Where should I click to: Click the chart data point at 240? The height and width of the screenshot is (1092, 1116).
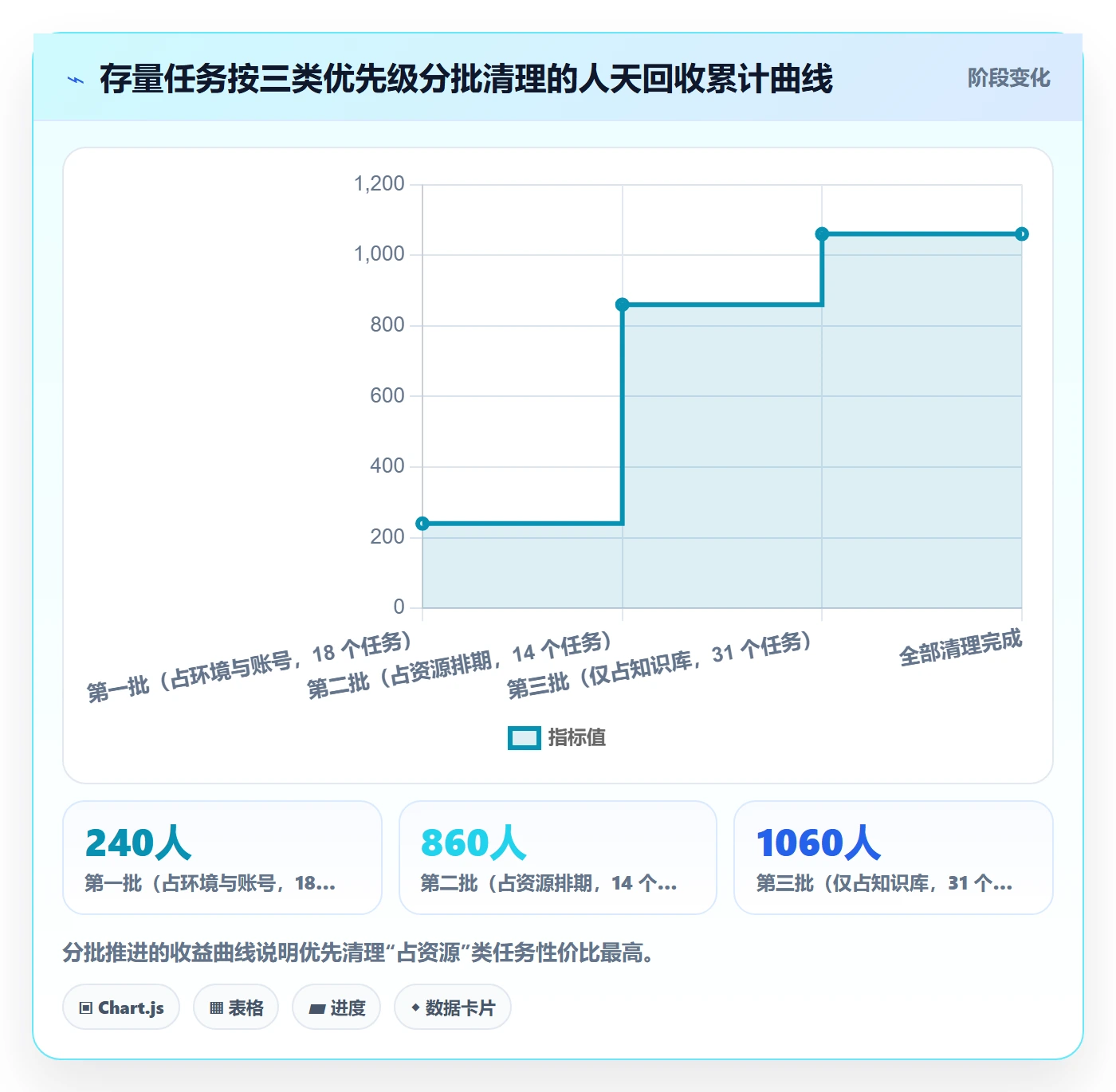(422, 524)
